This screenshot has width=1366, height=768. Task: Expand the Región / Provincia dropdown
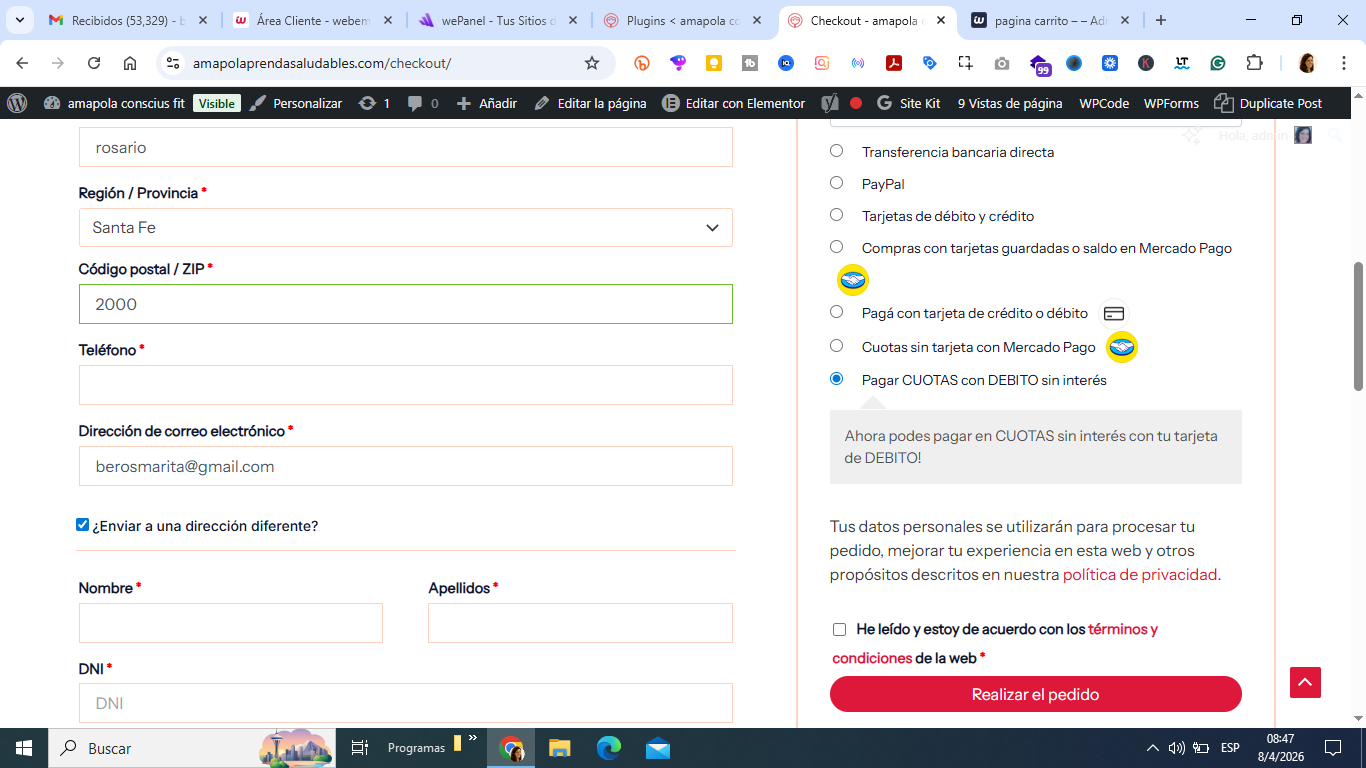point(406,227)
